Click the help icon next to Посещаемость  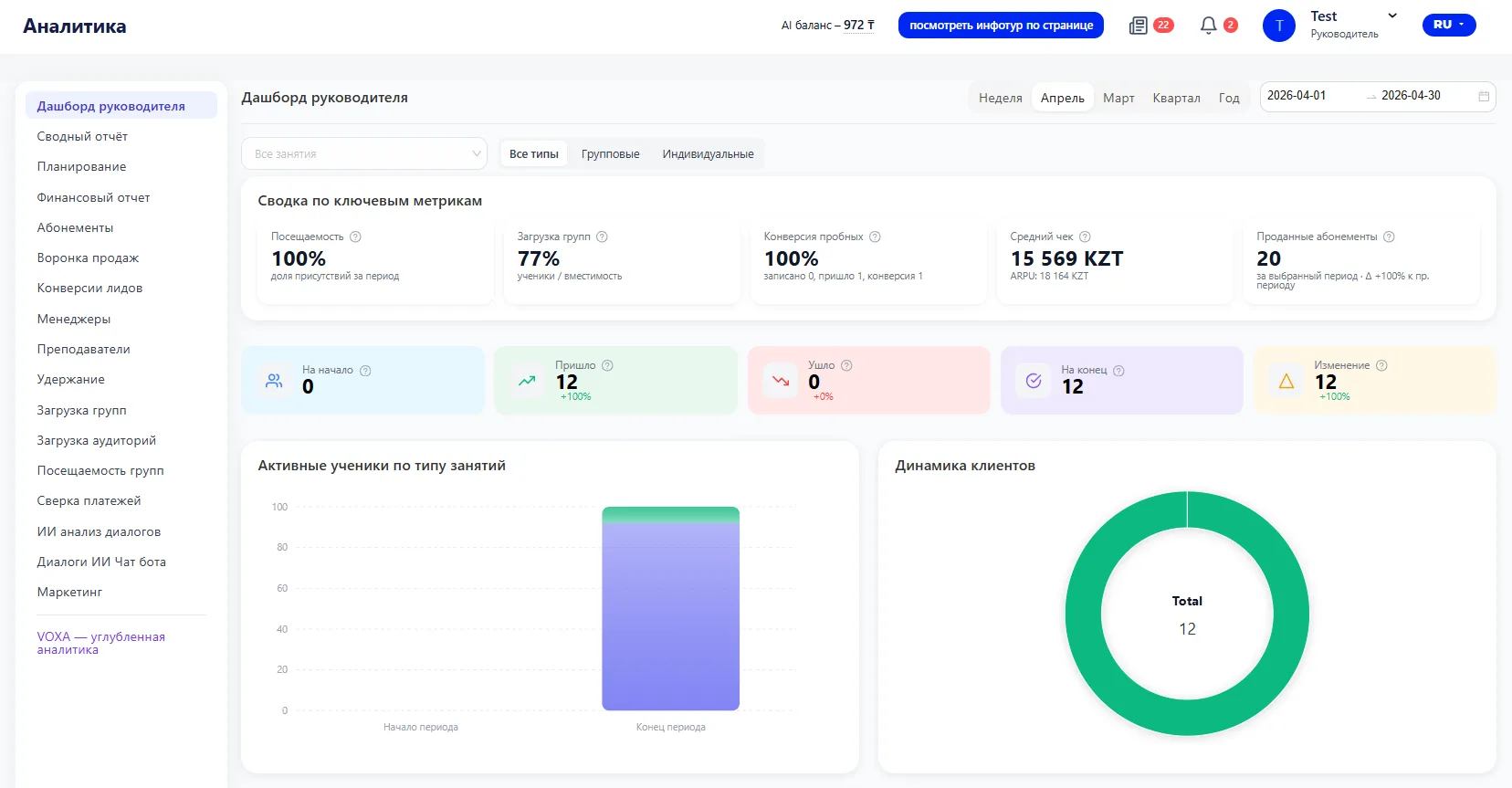click(x=356, y=236)
